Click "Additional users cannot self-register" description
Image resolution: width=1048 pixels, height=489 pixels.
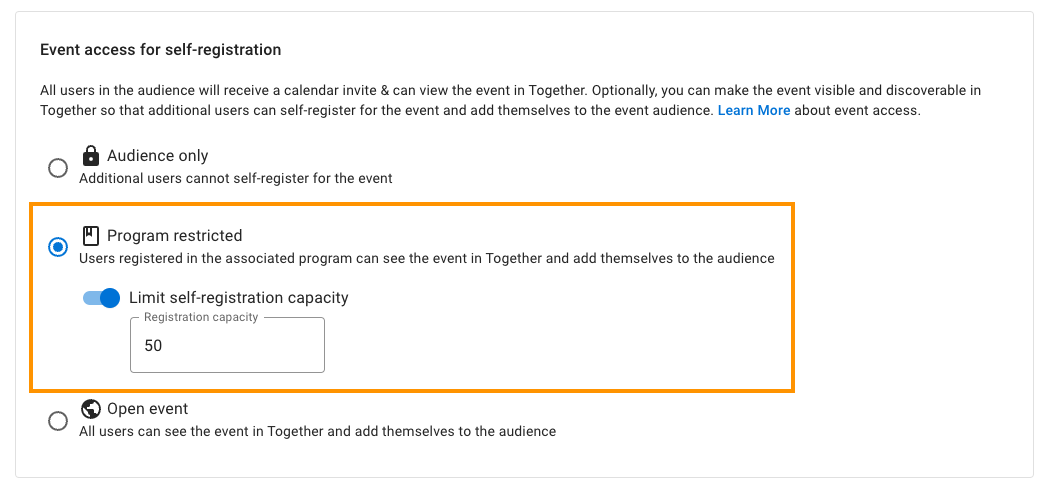235,178
